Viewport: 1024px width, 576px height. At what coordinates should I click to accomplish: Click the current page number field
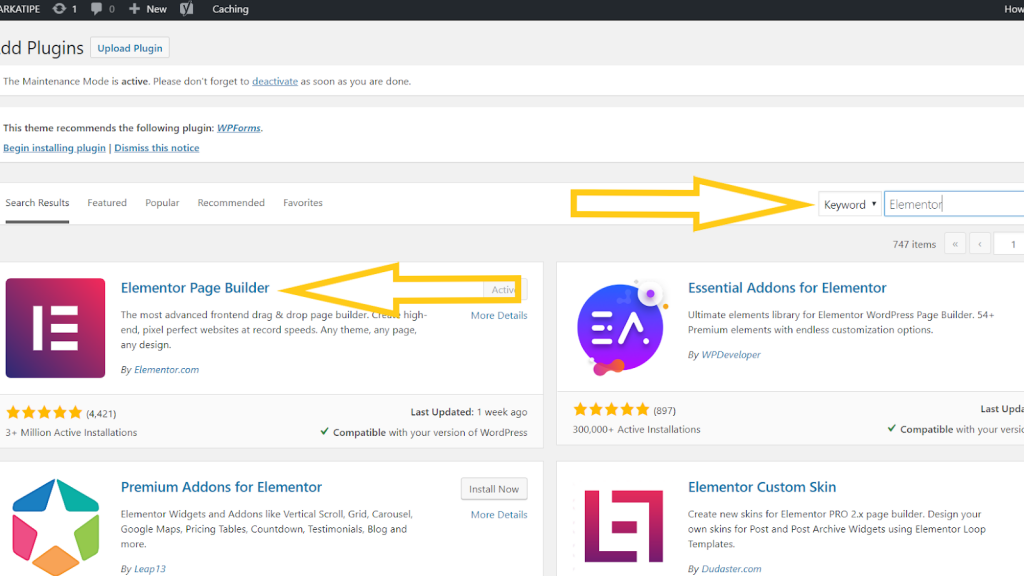1009,244
